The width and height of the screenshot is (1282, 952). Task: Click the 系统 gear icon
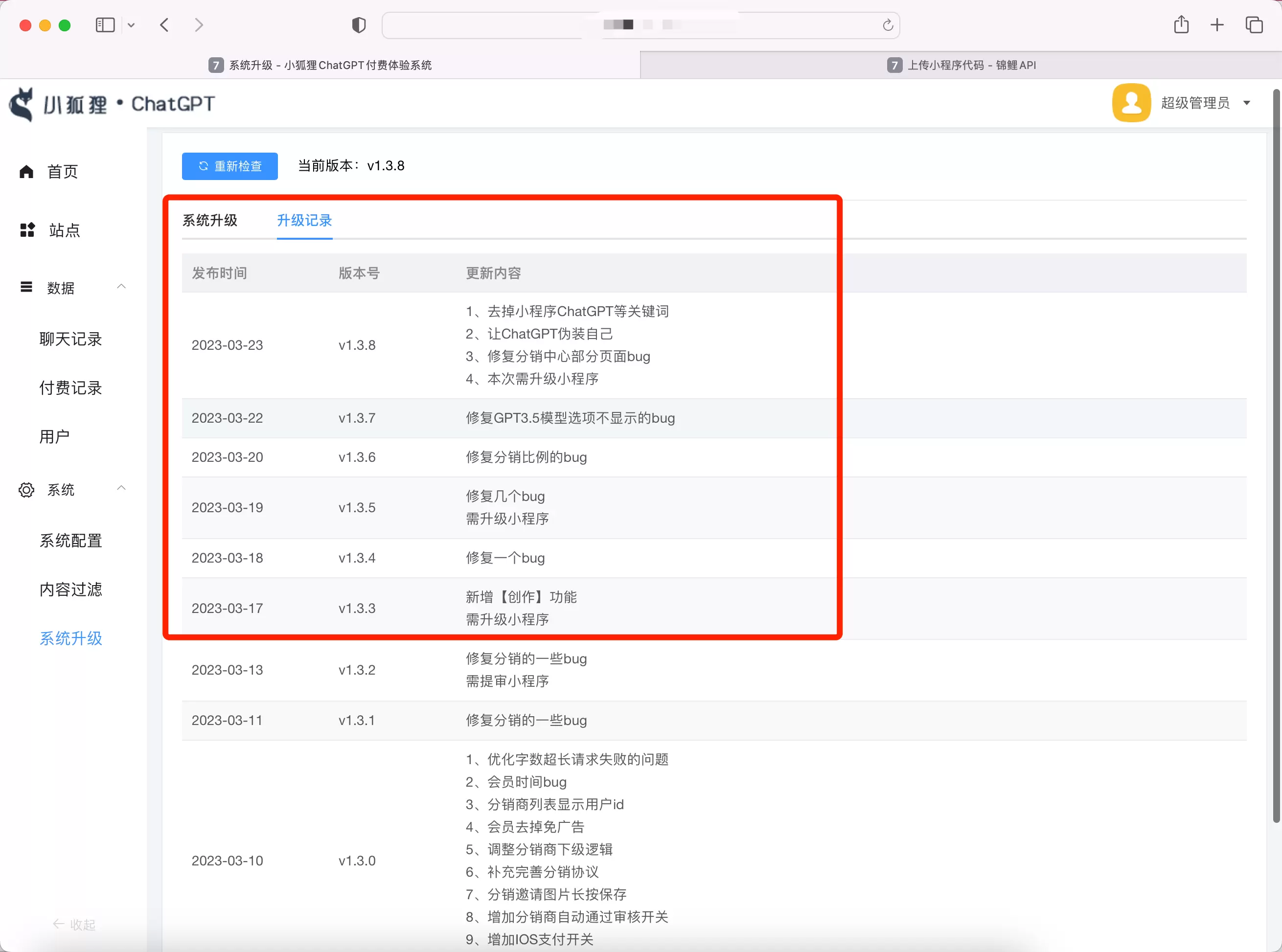26,490
